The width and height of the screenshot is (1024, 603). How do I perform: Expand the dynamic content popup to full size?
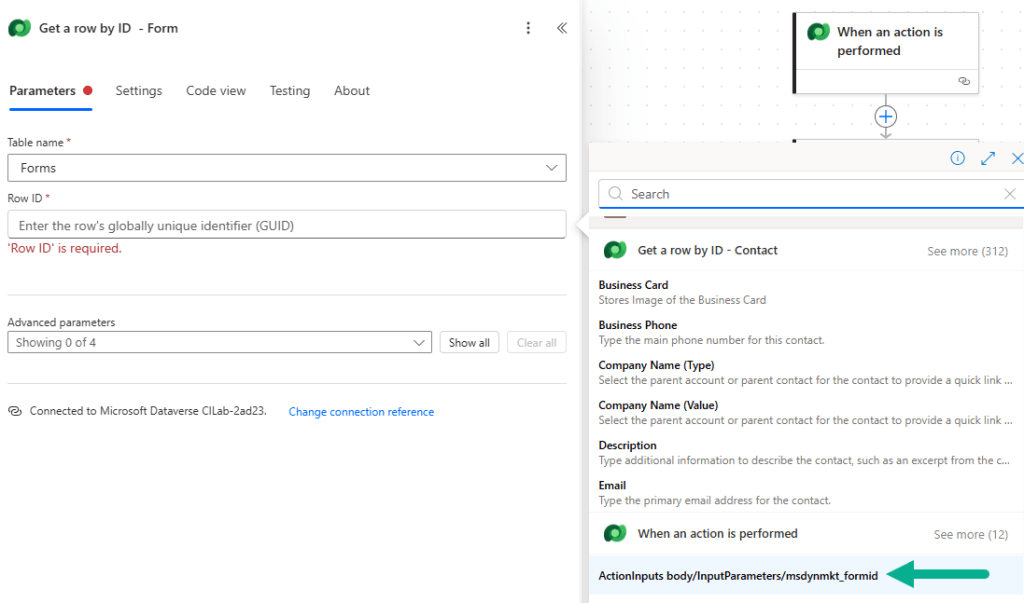988,158
